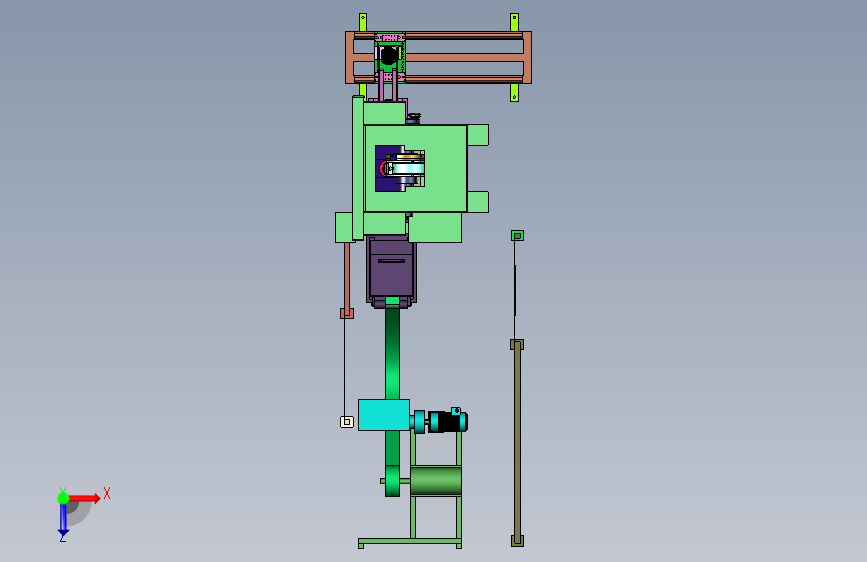This screenshot has width=867, height=562.
Task: Select the yellow-green bracket at top right
Action: [x=514, y=23]
